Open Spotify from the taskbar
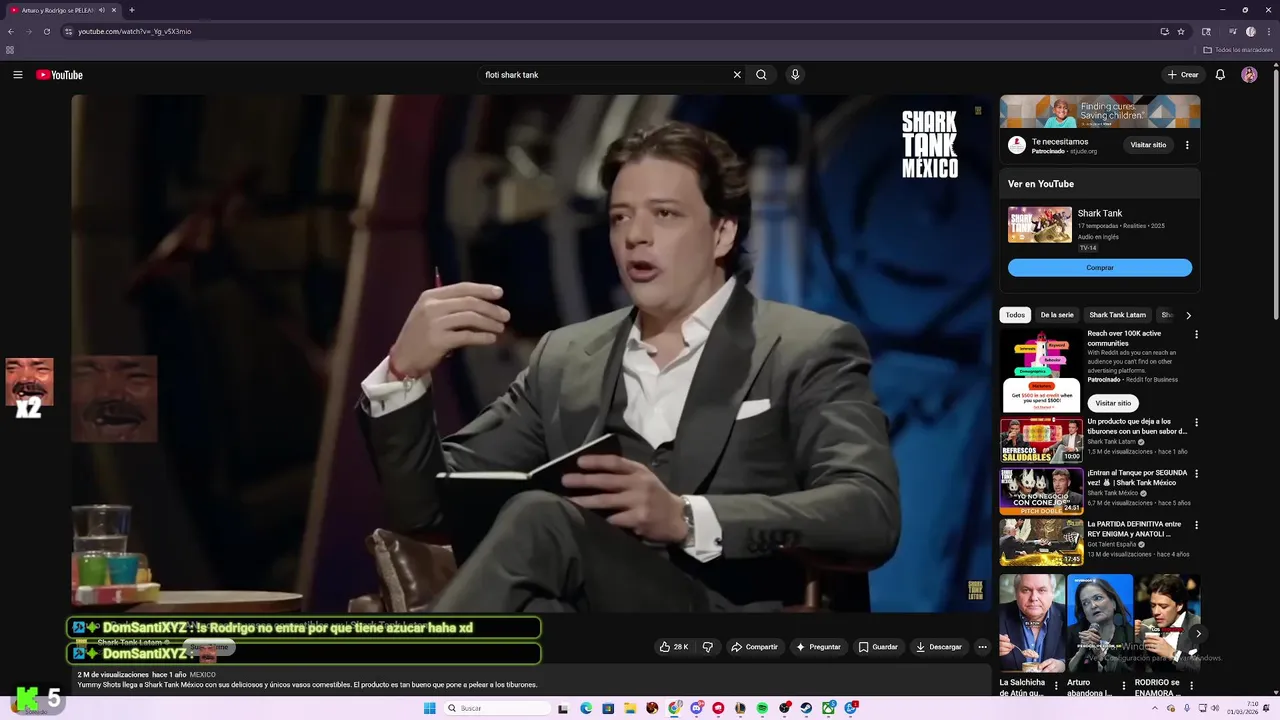1280x720 pixels. pyautogui.click(x=762, y=708)
